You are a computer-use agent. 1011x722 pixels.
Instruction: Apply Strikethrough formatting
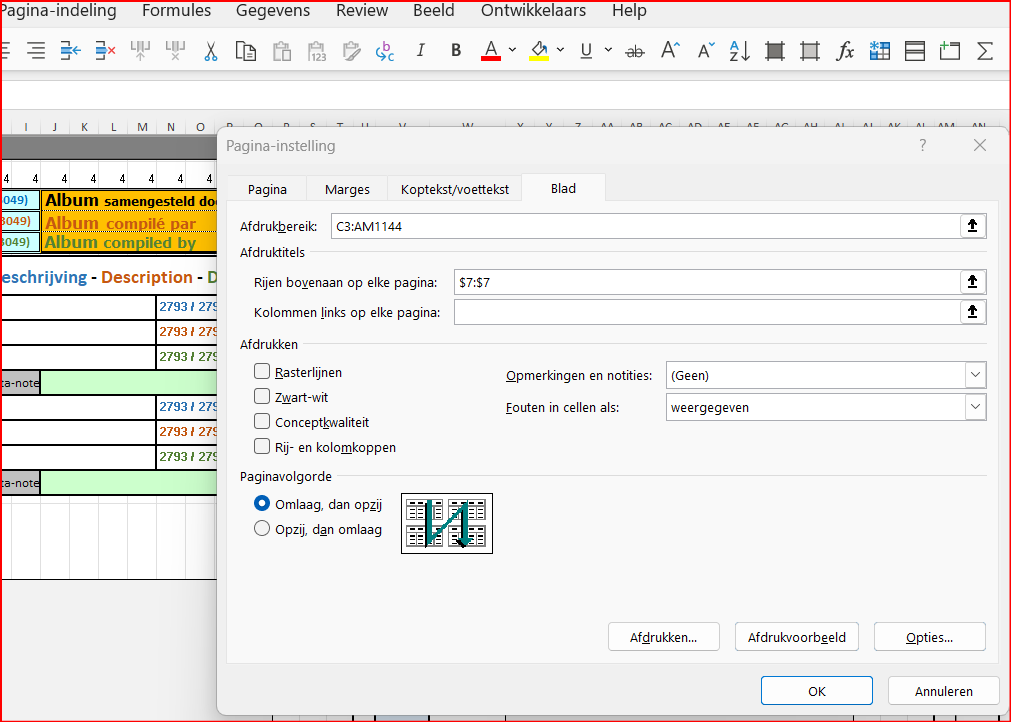[x=635, y=51]
